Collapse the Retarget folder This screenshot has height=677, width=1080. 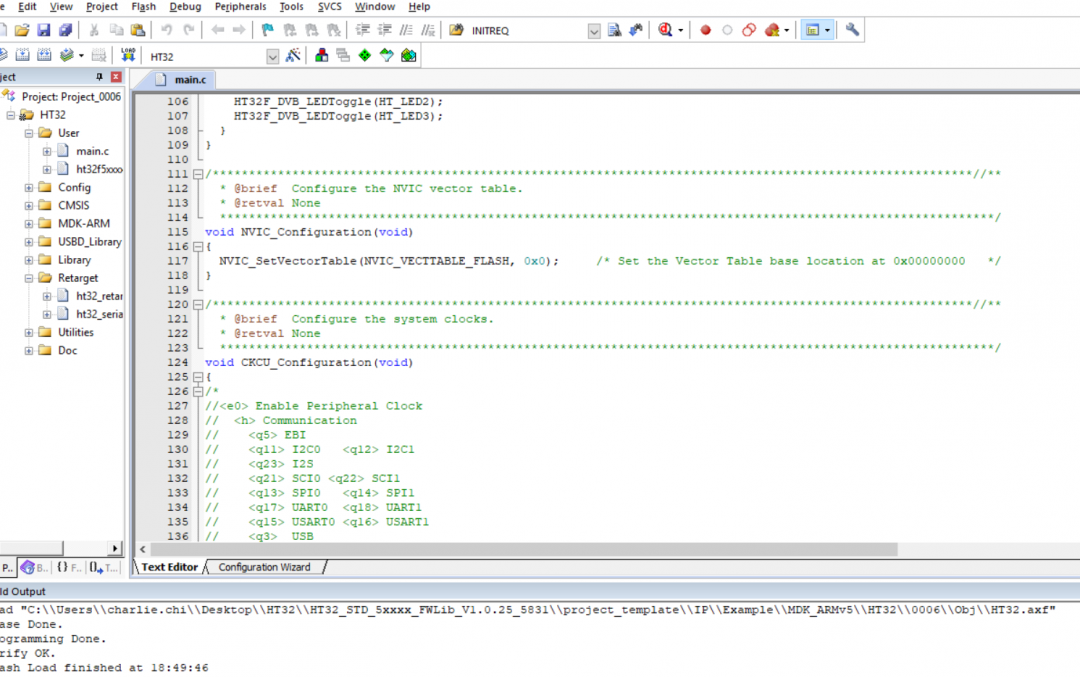click(x=29, y=278)
